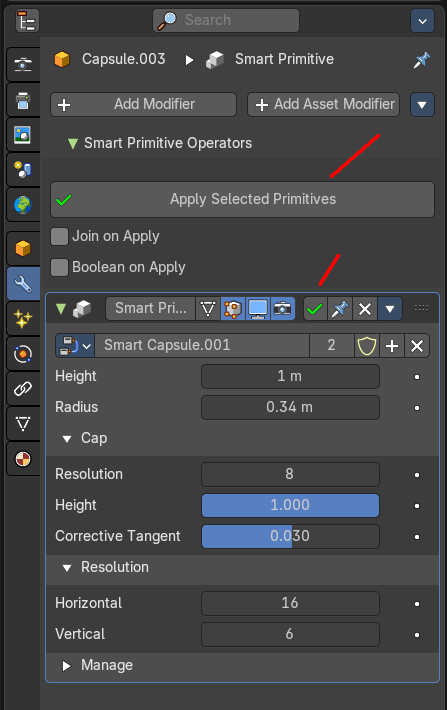This screenshot has height=710, width=447.
Task: Click the attribute dot beside Radius
Action: (x=417, y=408)
